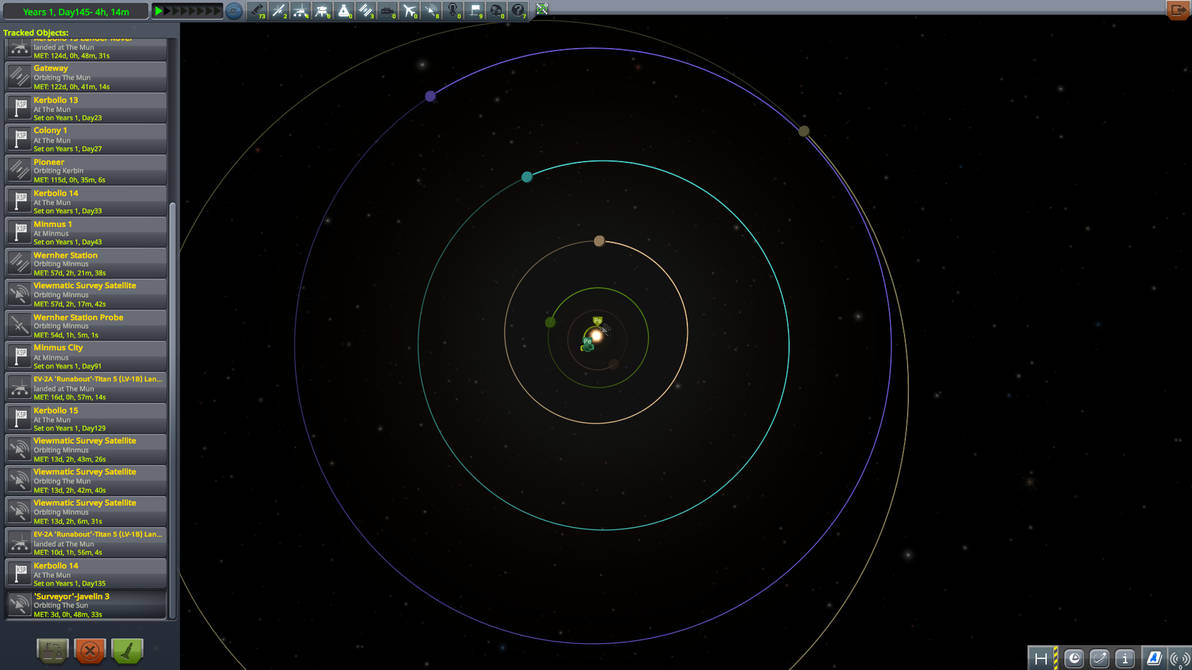Click the flag icon beside Colony 1

(20, 139)
